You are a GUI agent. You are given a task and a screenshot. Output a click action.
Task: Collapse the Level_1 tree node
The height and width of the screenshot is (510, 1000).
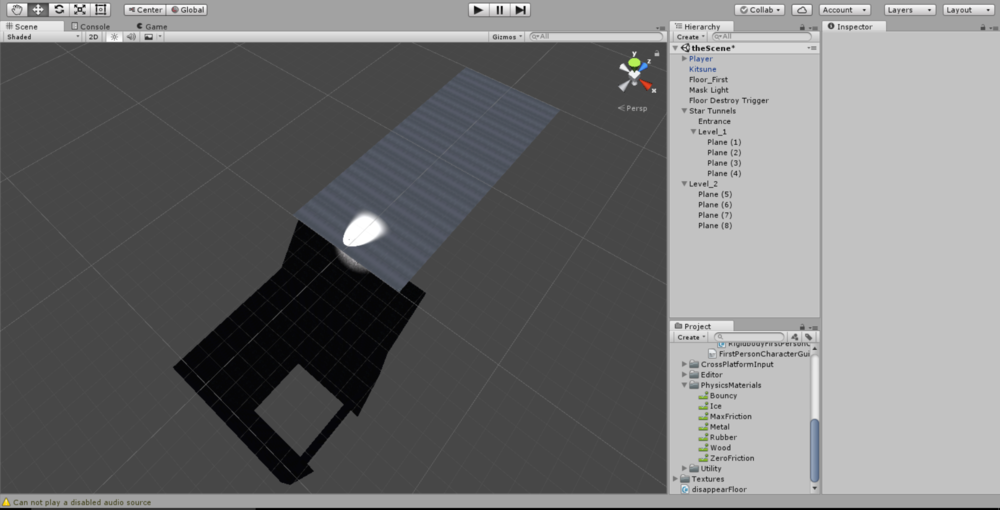click(x=693, y=132)
